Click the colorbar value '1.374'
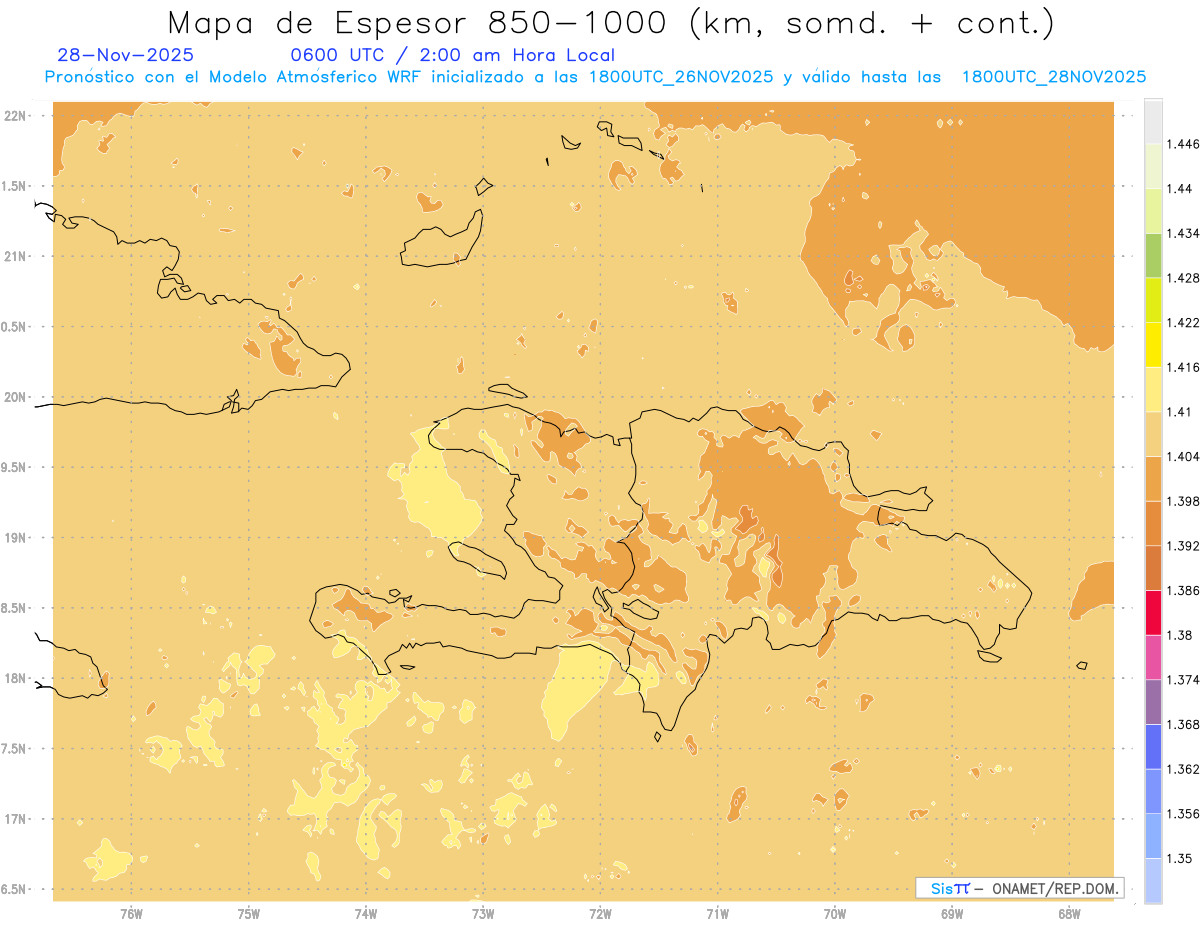 coord(1182,680)
